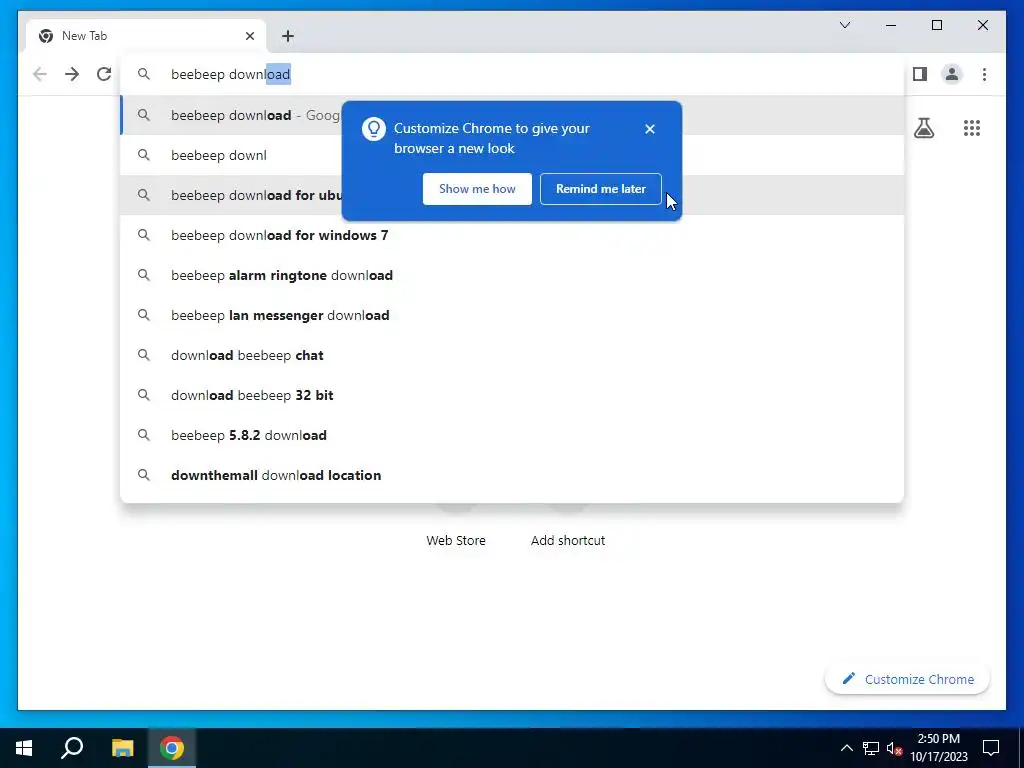Select suggestion 'download beebeep chat'

tap(512, 355)
